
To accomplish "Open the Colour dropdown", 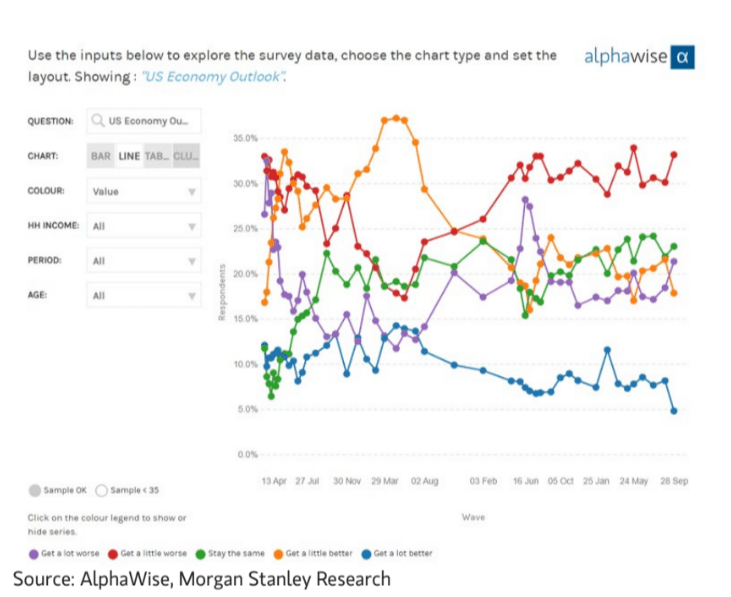I will tap(144, 191).
